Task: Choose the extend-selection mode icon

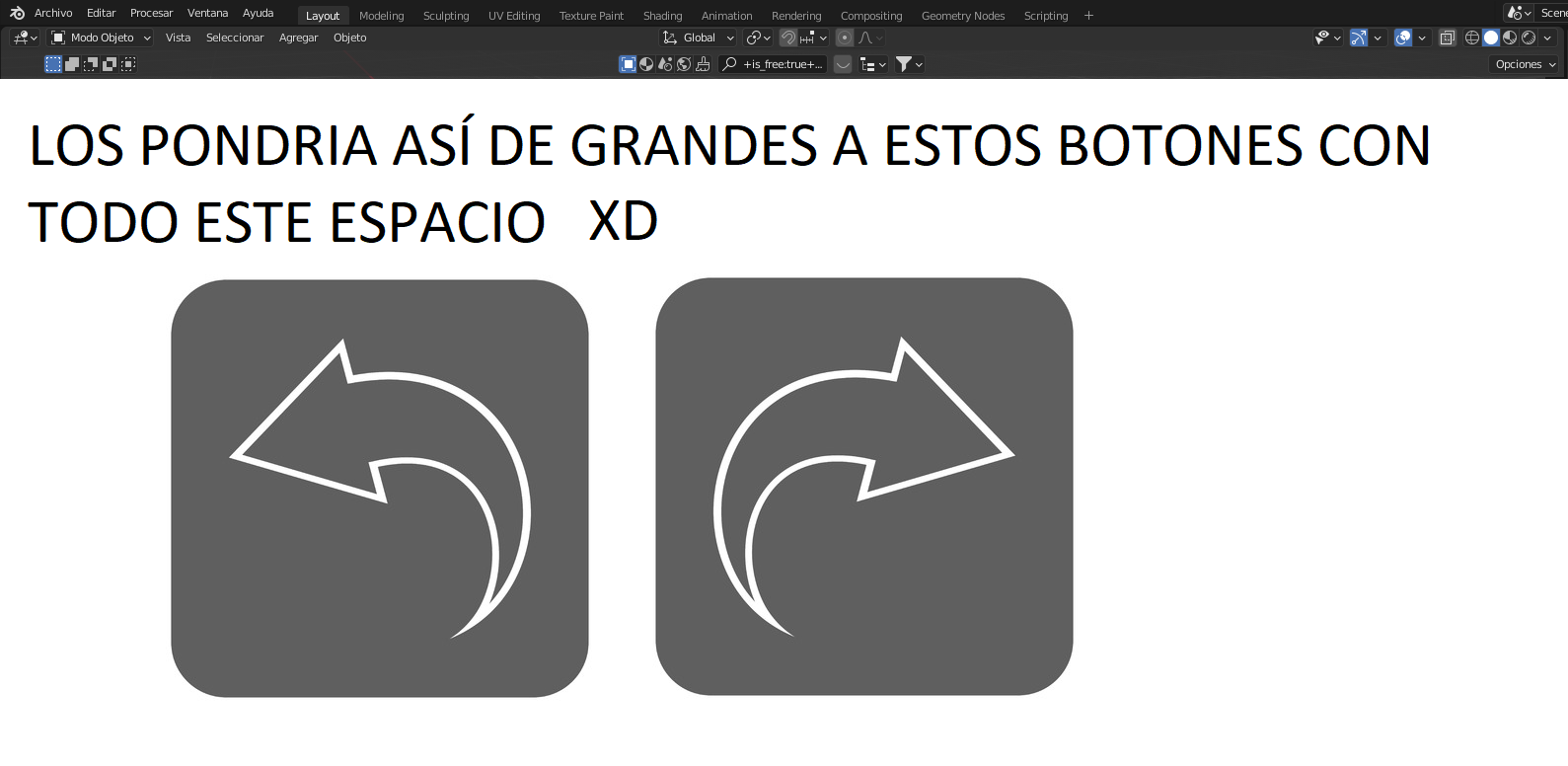Action: click(x=72, y=64)
